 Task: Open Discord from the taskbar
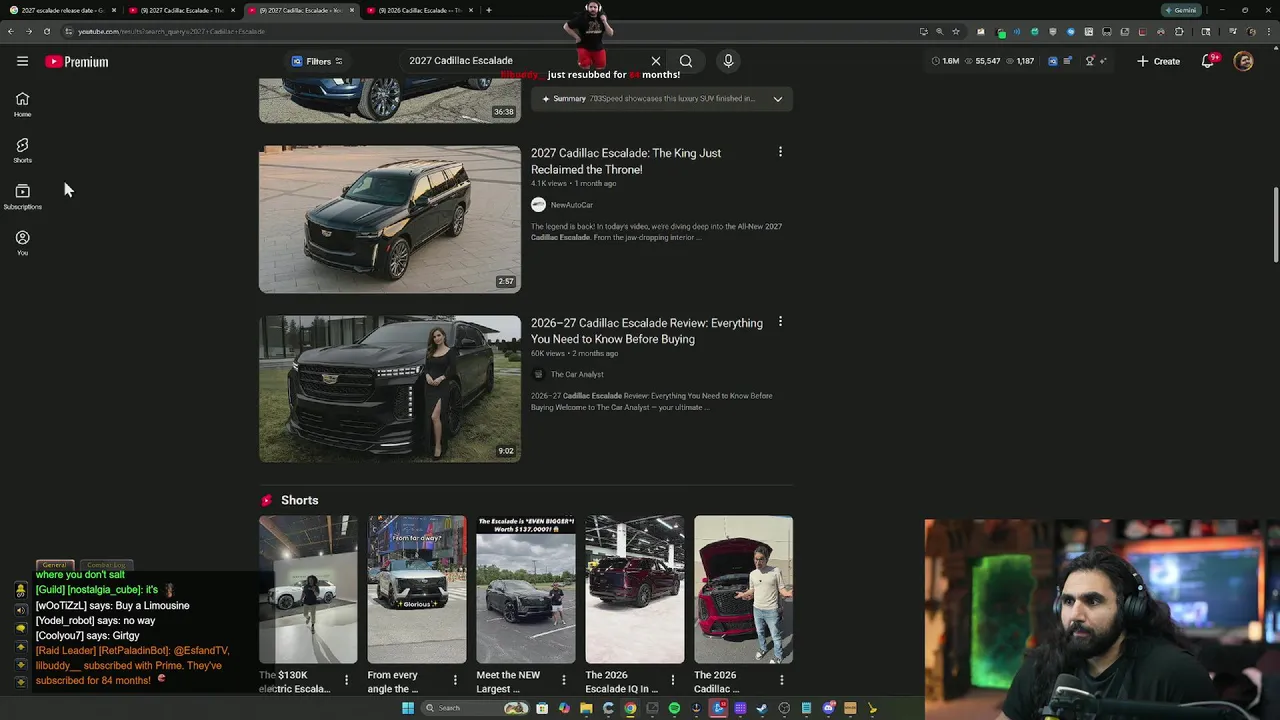(x=828, y=708)
